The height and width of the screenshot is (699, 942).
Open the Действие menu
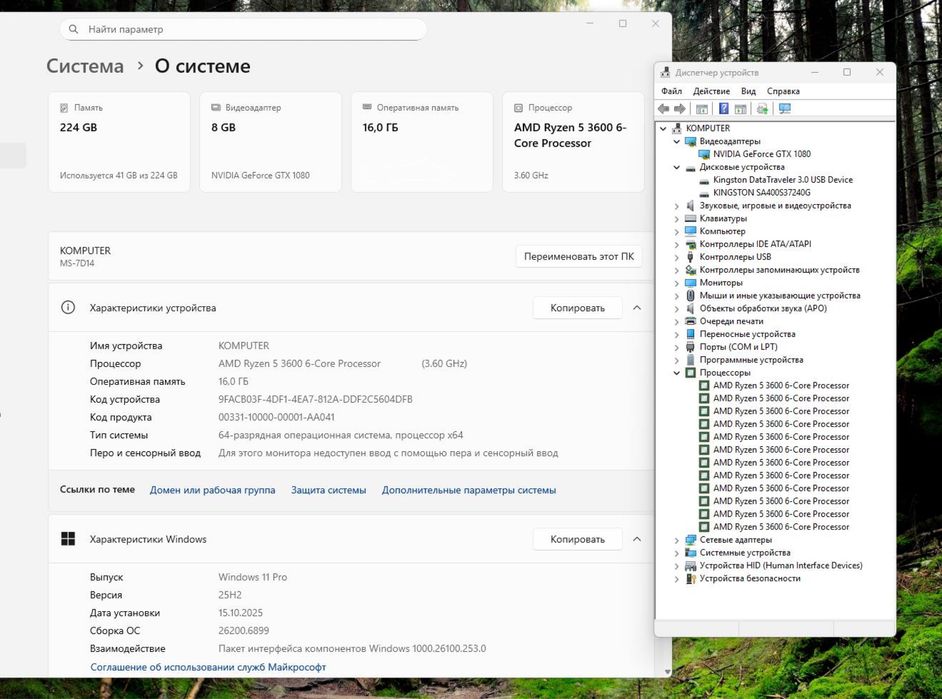pos(711,91)
